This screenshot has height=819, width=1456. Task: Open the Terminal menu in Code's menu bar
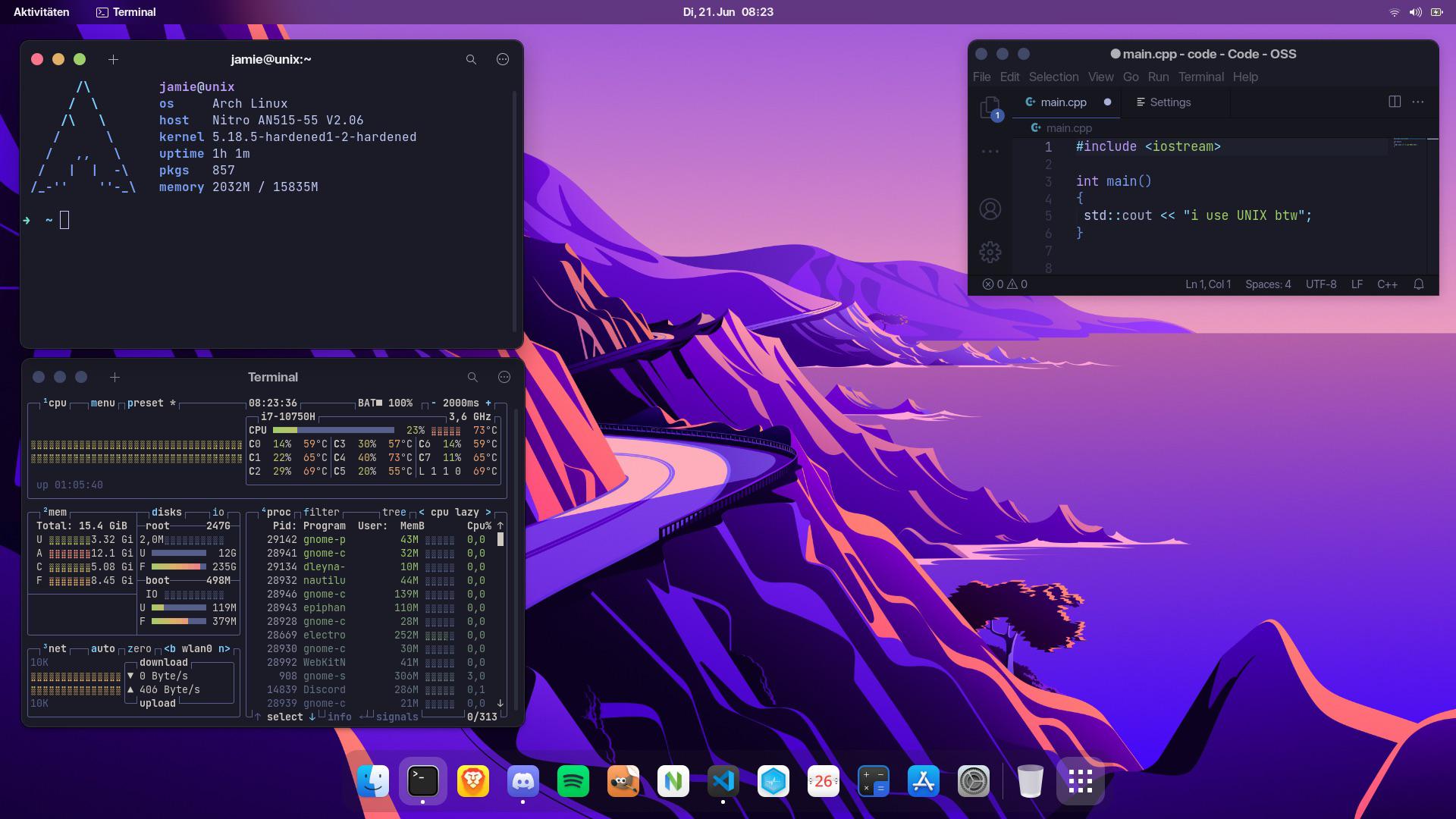[1201, 77]
